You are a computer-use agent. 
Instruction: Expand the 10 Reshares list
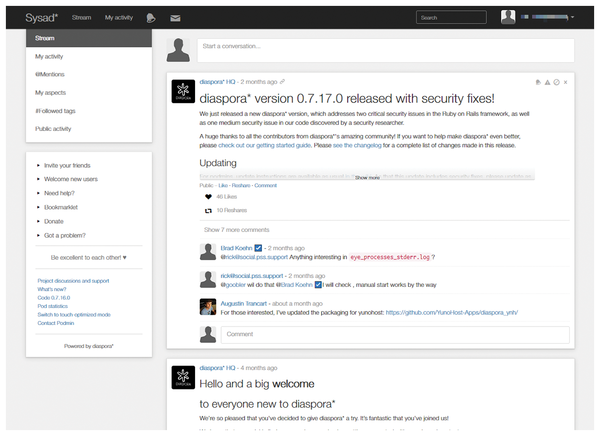(x=232, y=211)
